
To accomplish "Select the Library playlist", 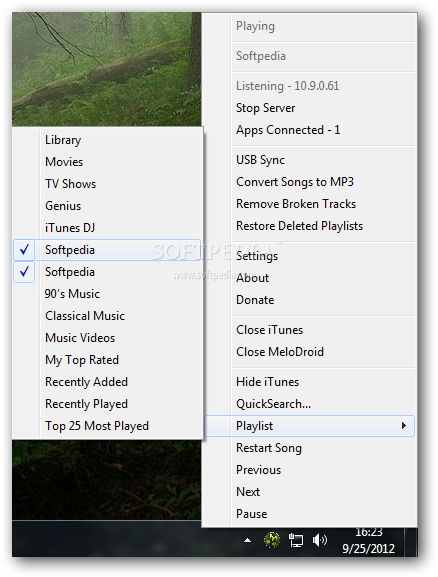I will pyautogui.click(x=107, y=140).
